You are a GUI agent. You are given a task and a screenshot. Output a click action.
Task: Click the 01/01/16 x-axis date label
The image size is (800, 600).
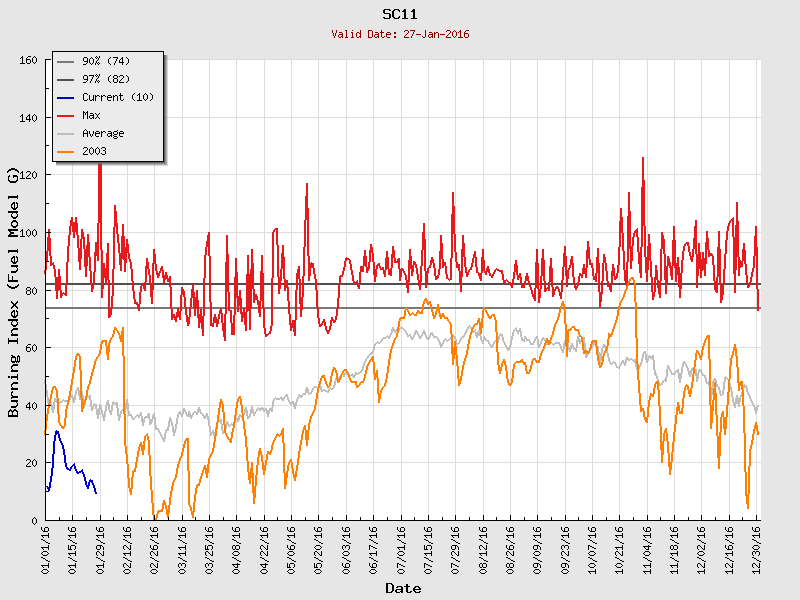click(x=46, y=548)
